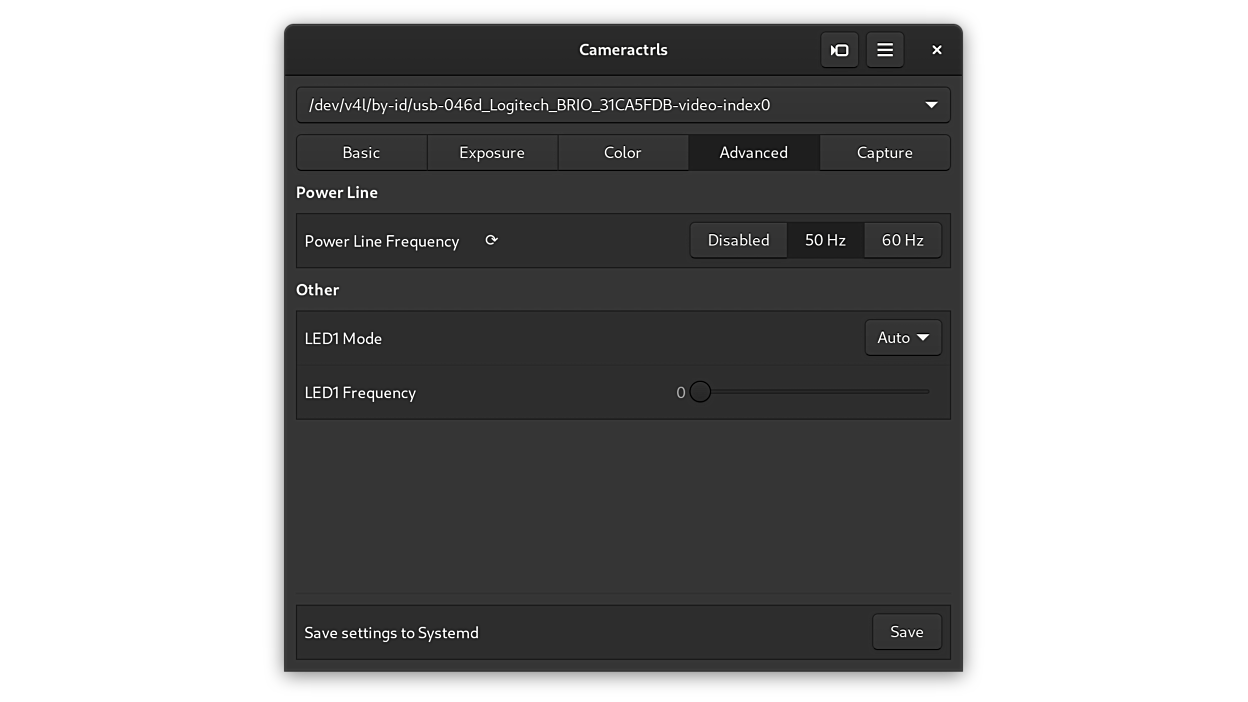Click the Cameractrls title bar text
Viewport: 1248px width, 702px height.
[x=623, y=50]
